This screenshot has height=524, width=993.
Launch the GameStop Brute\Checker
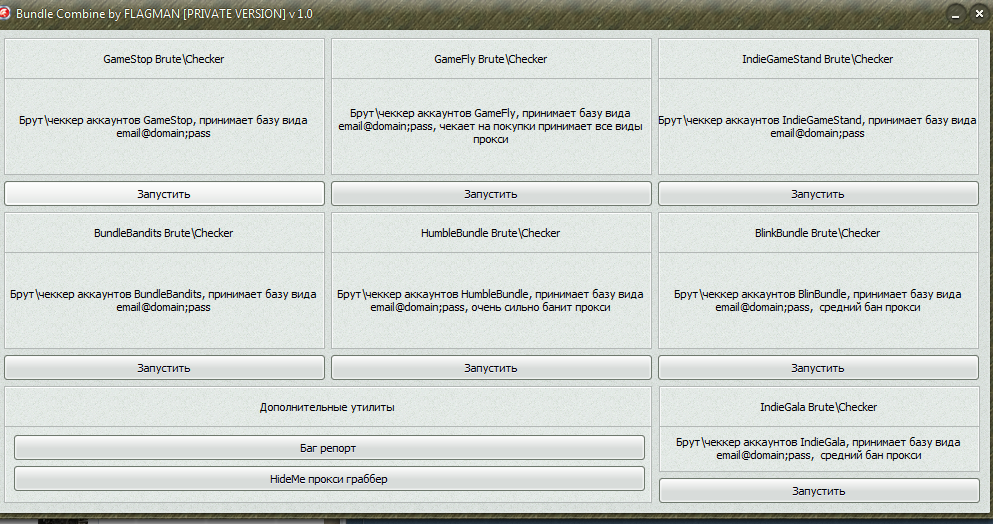point(164,194)
